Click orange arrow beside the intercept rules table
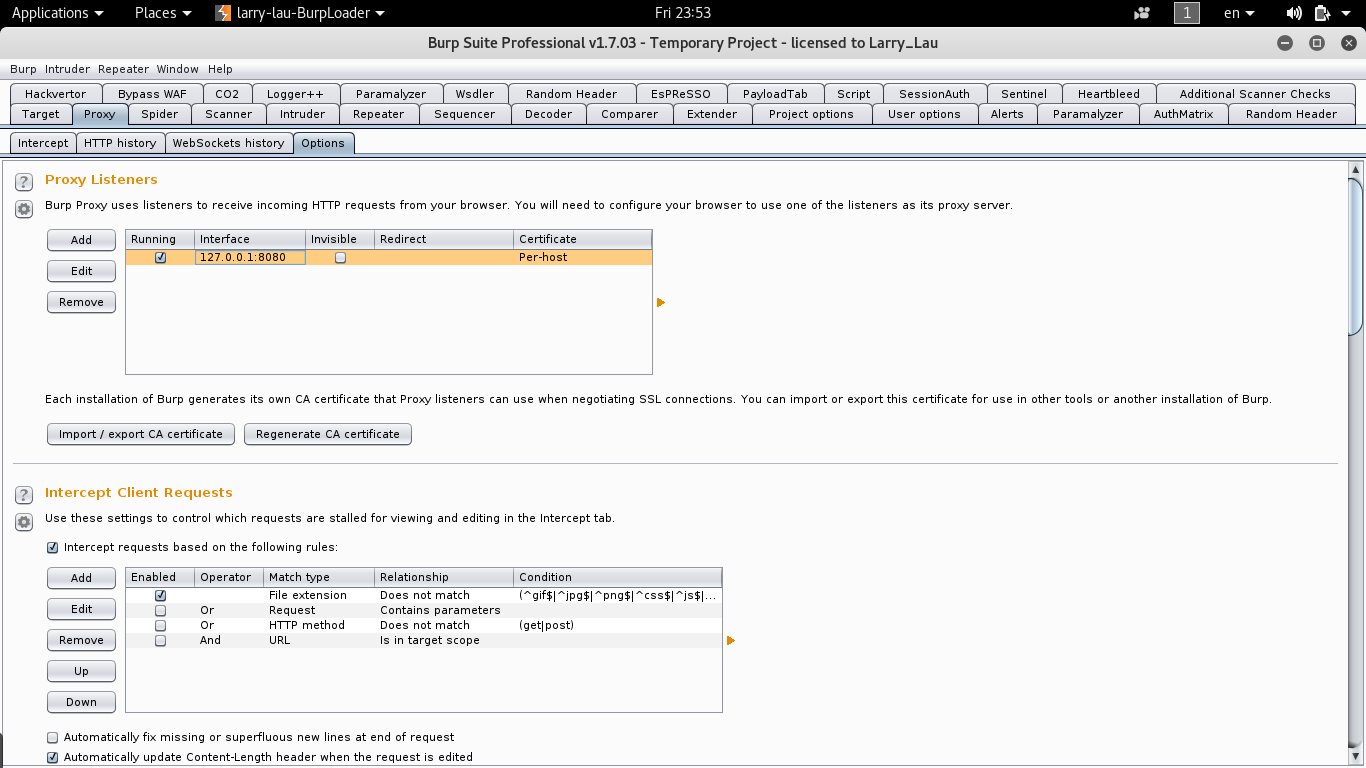Image resolution: width=1366 pixels, height=768 pixels. (731, 640)
